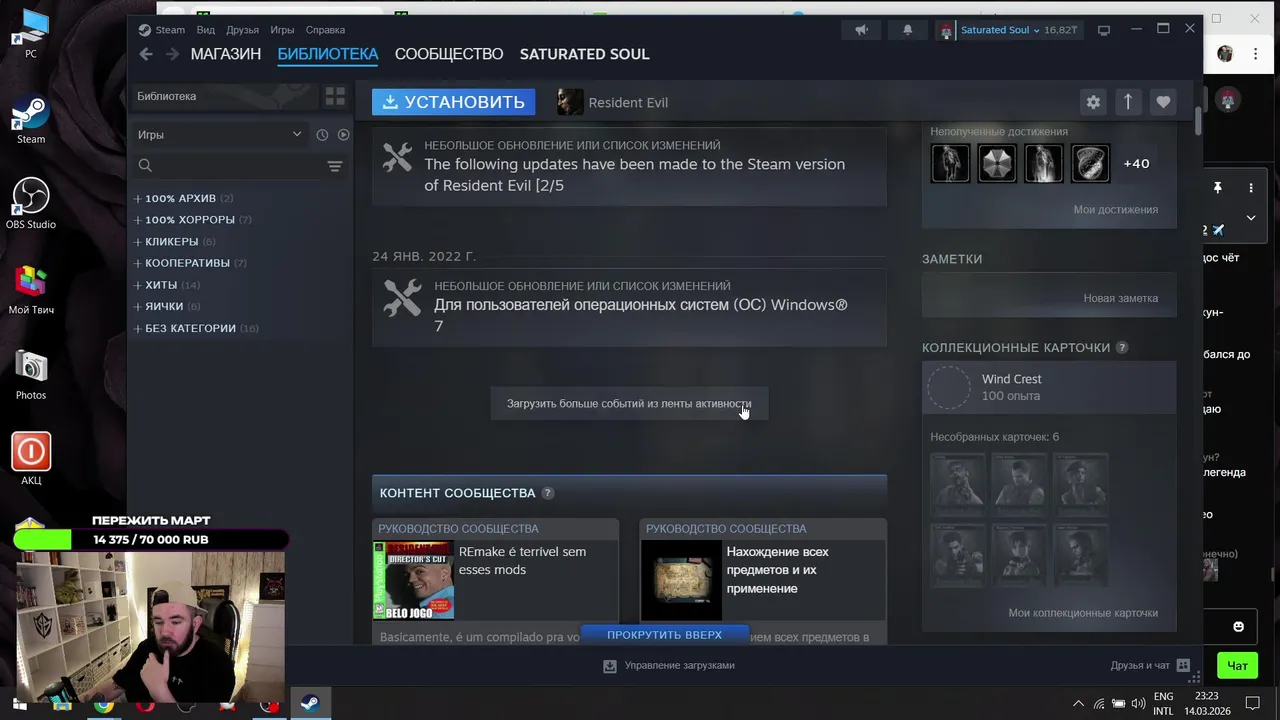Click the help icon beside Контент сообщества
1280x720 pixels.
(x=547, y=493)
